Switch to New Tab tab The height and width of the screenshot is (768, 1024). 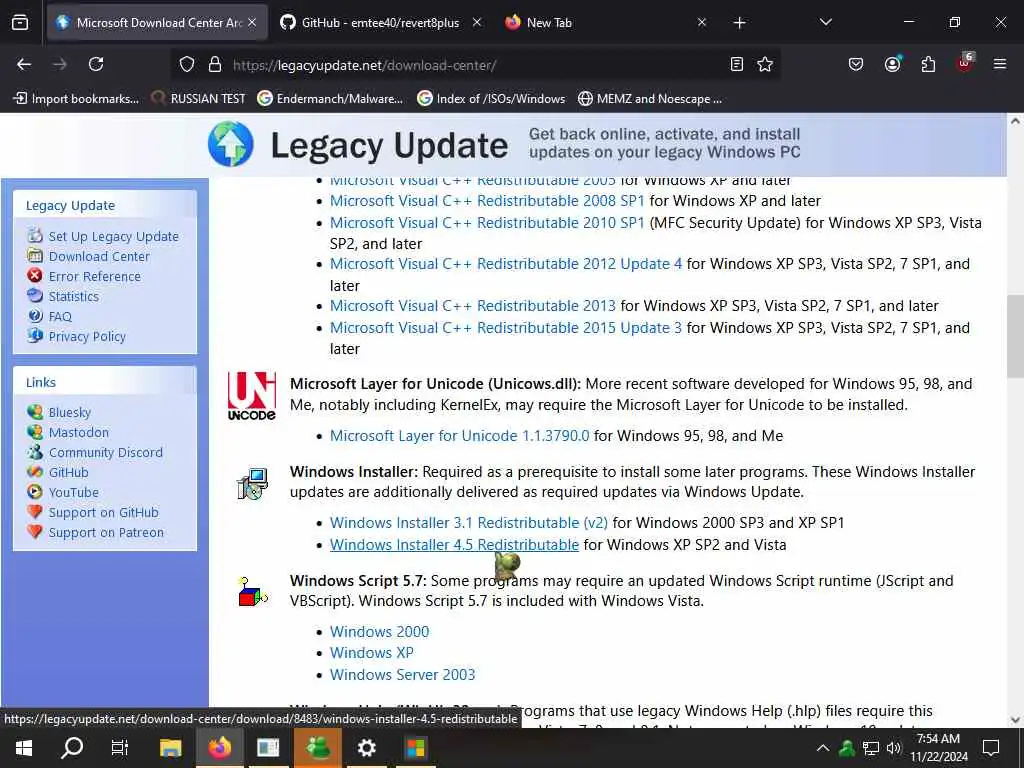(549, 23)
